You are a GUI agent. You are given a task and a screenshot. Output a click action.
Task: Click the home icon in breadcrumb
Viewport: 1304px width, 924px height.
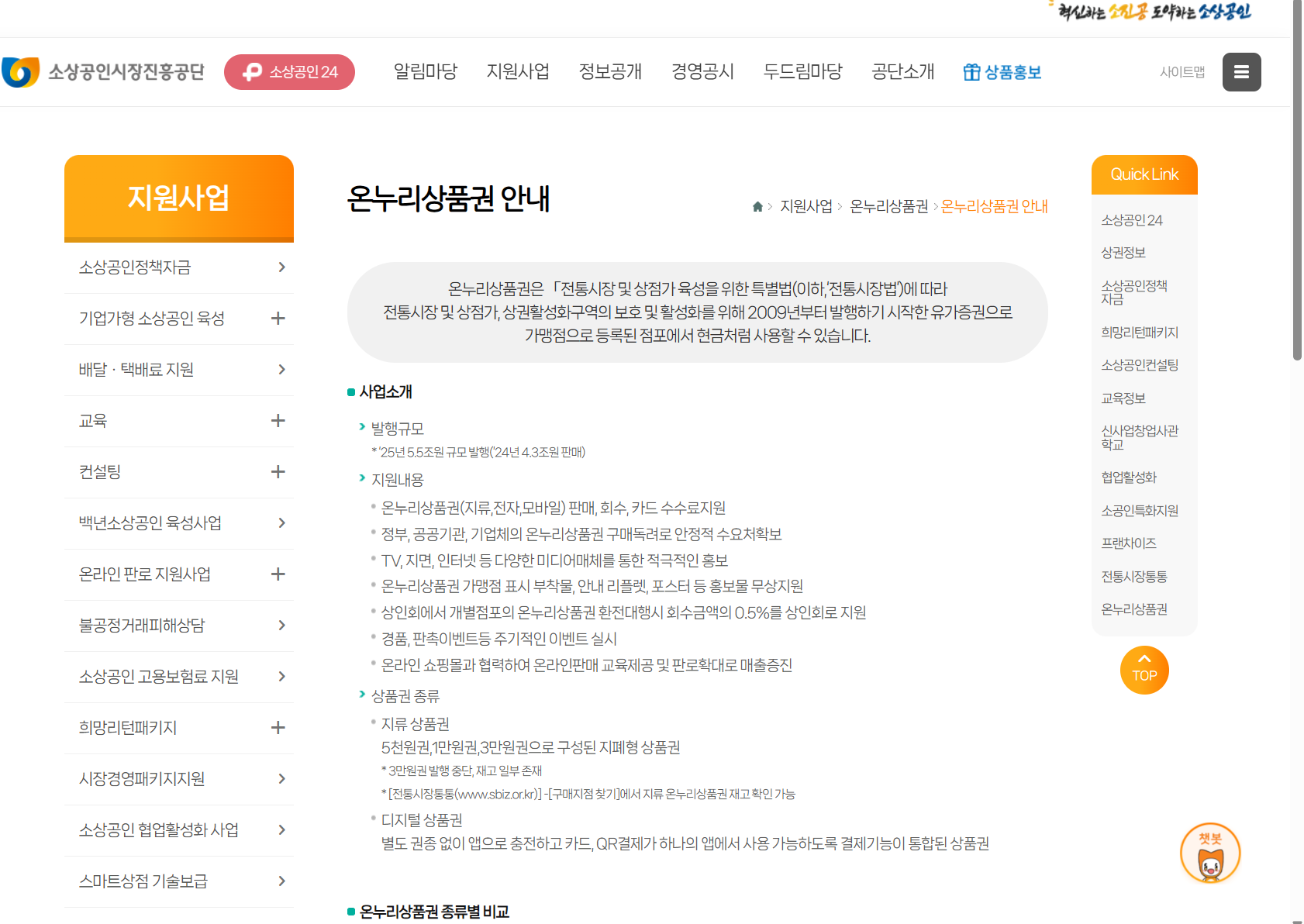tap(757, 206)
